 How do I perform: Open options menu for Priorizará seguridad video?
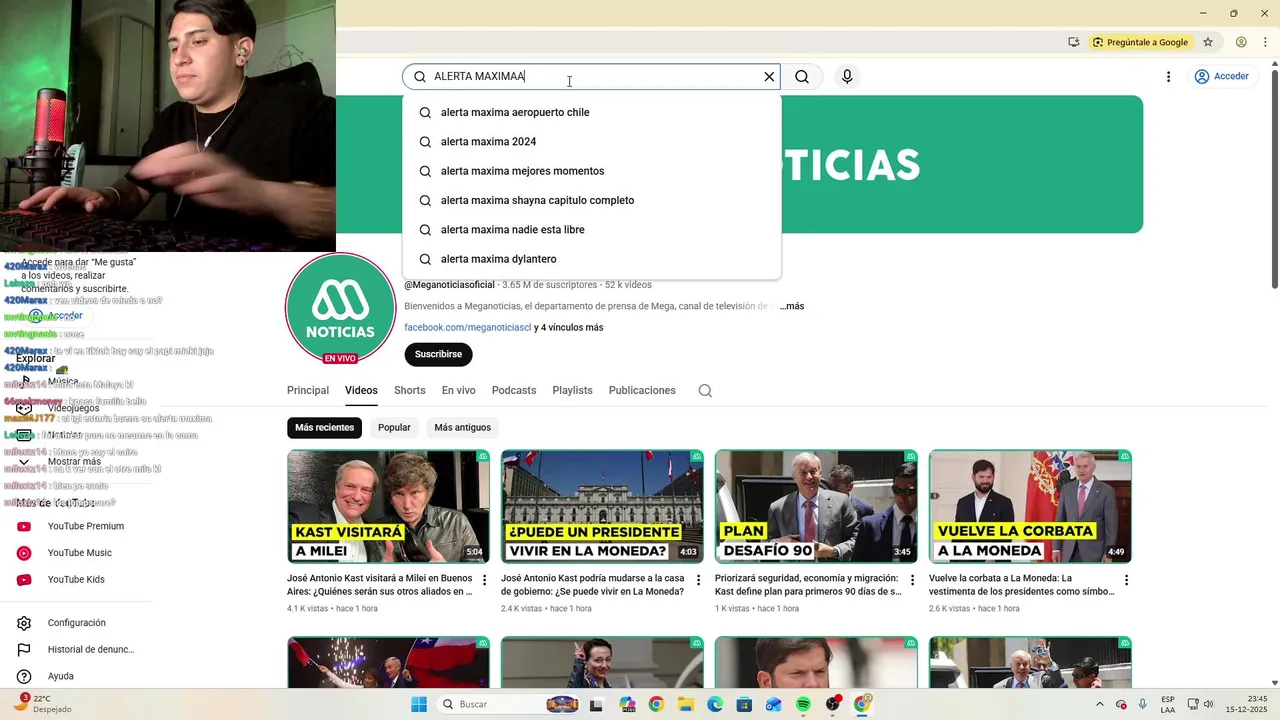(913, 580)
